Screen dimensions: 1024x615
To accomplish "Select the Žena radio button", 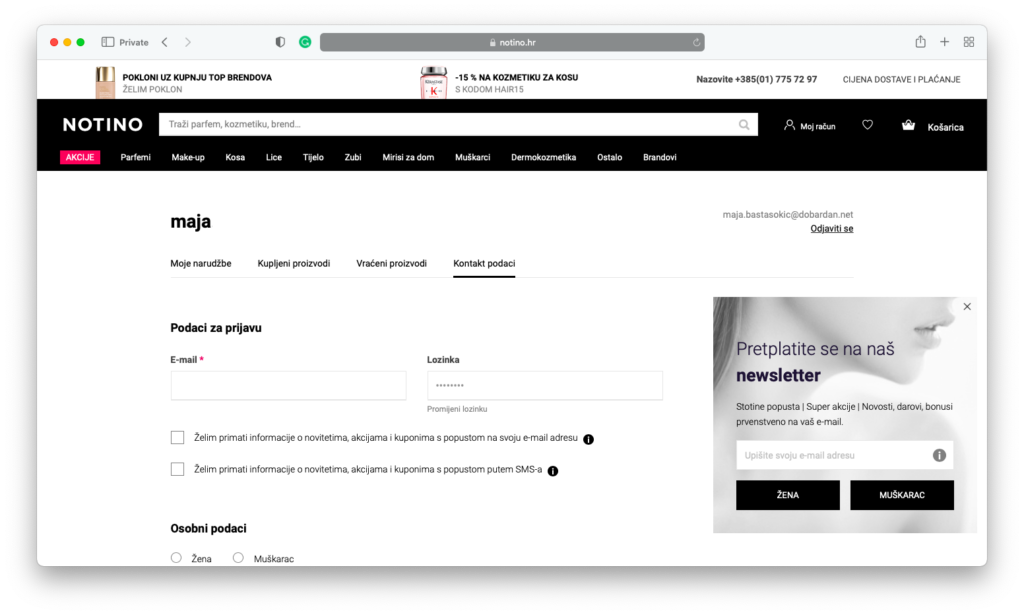I will pos(177,558).
